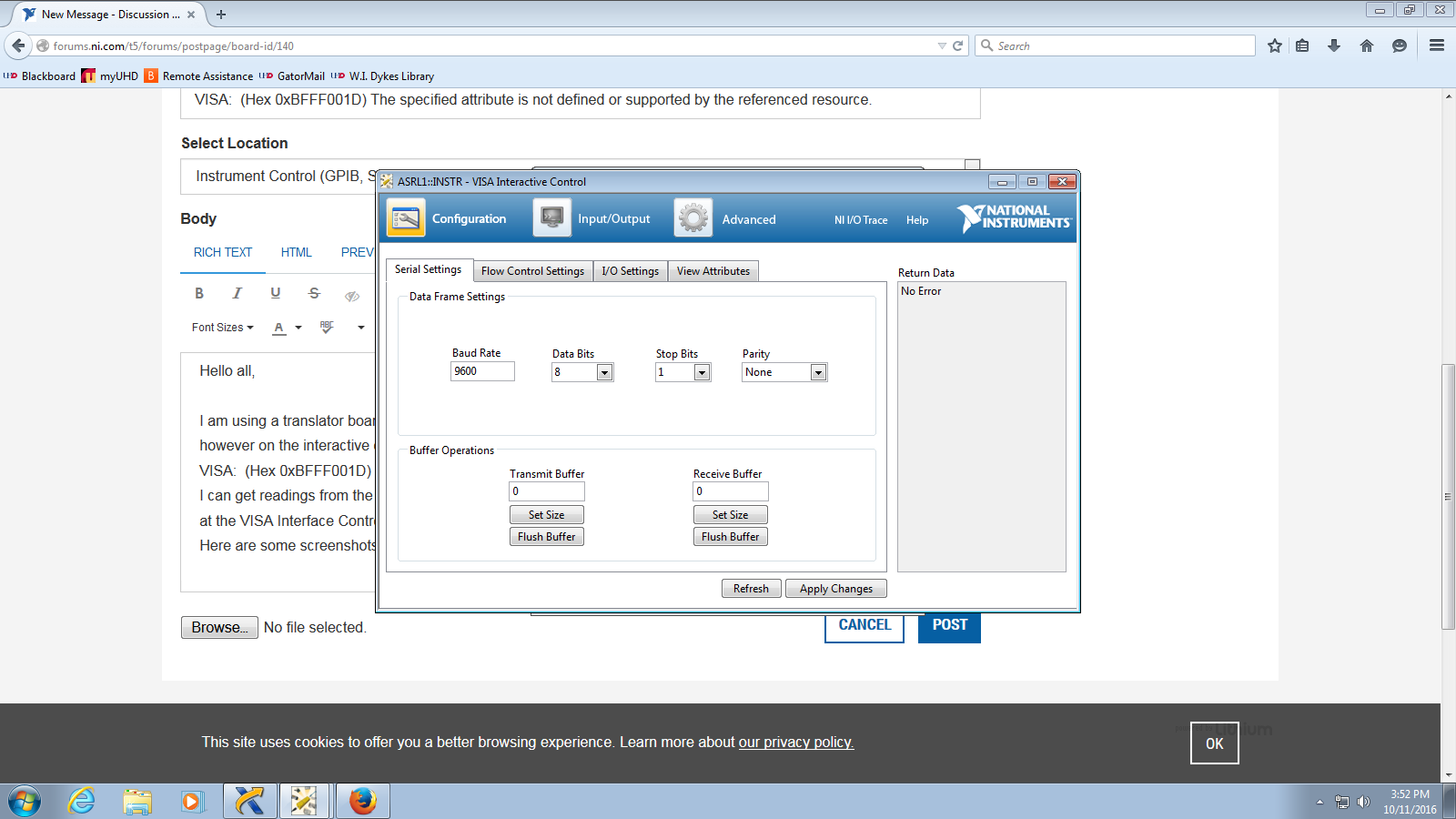
Task: Show hidden system tray icons
Action: point(1319,802)
